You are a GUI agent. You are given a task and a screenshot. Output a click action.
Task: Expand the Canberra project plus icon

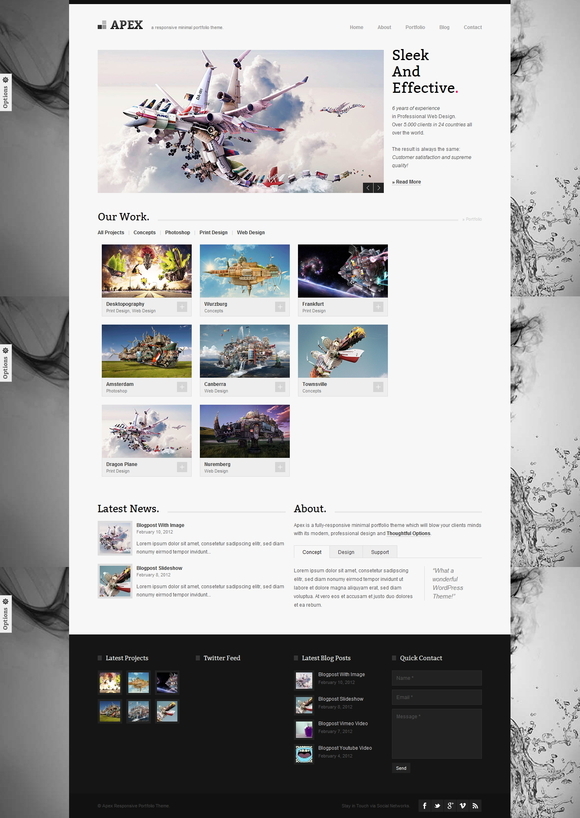click(280, 387)
